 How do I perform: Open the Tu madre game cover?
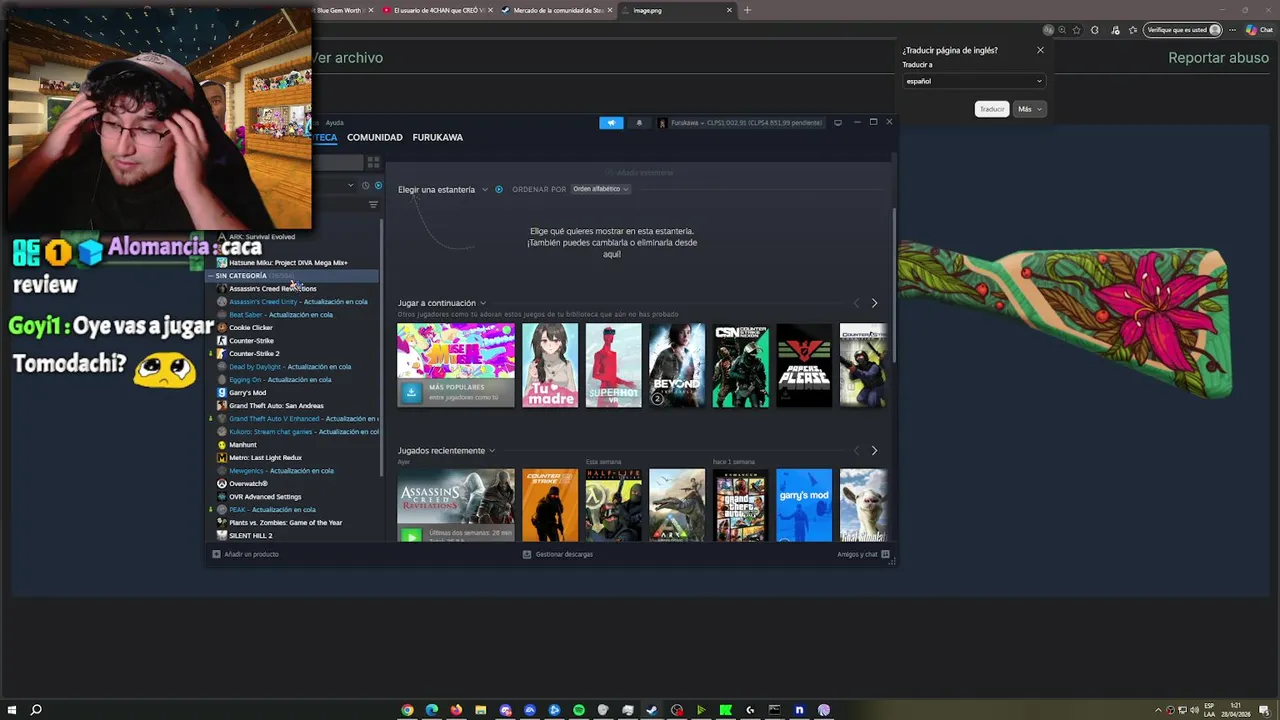[x=550, y=365]
